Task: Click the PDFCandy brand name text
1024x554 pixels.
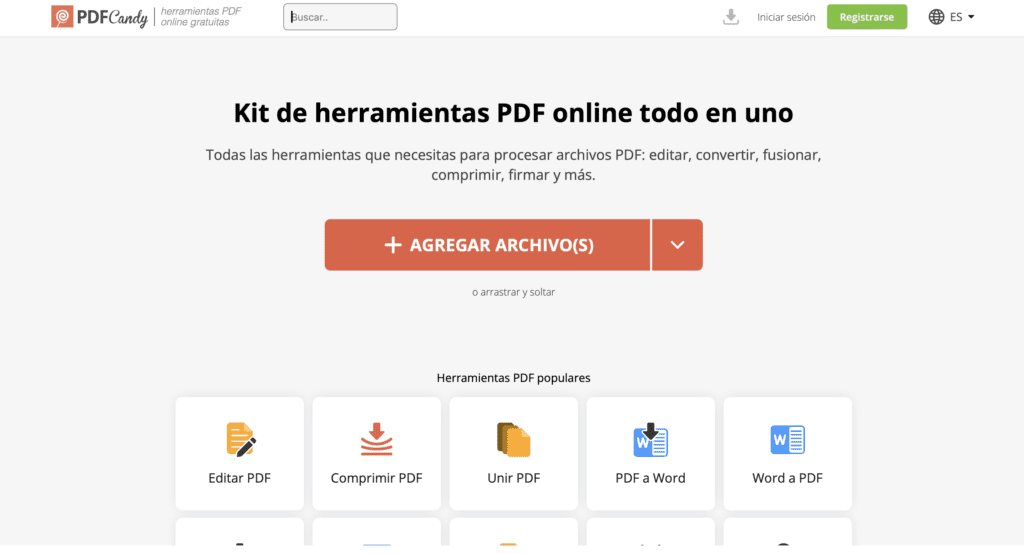Action: pos(112,18)
